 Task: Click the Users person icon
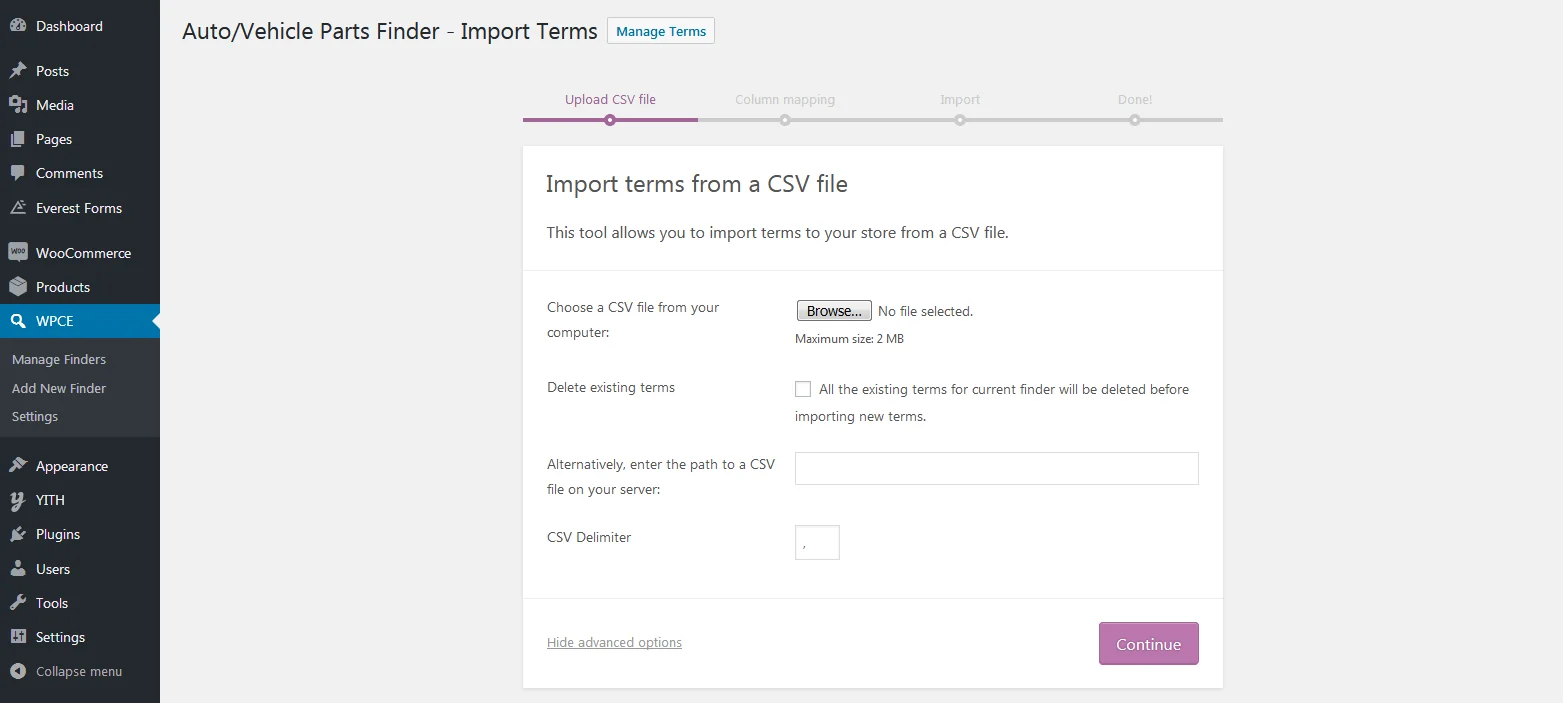coord(18,569)
